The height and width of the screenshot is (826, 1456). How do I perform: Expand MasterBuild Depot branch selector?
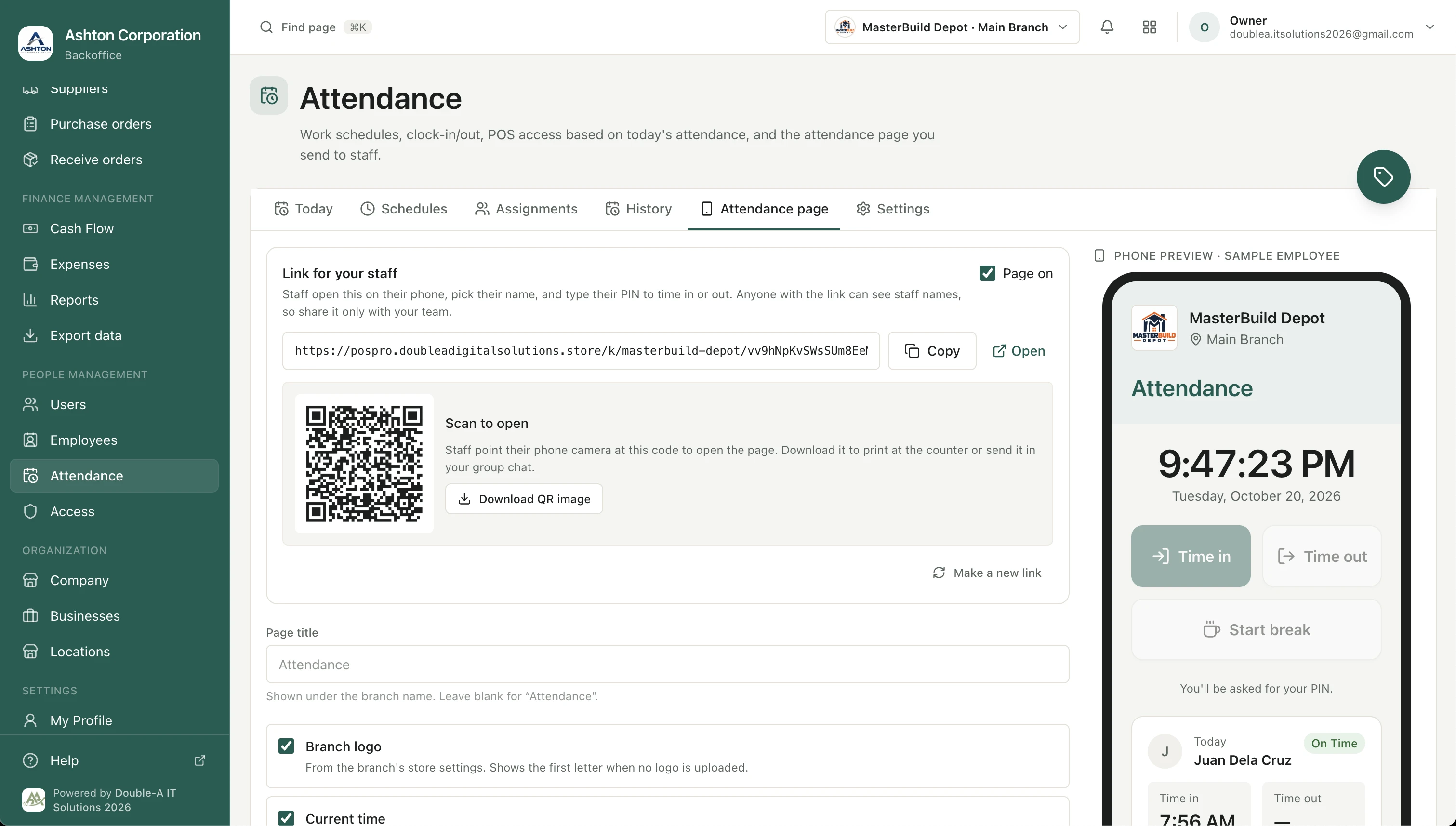953,27
